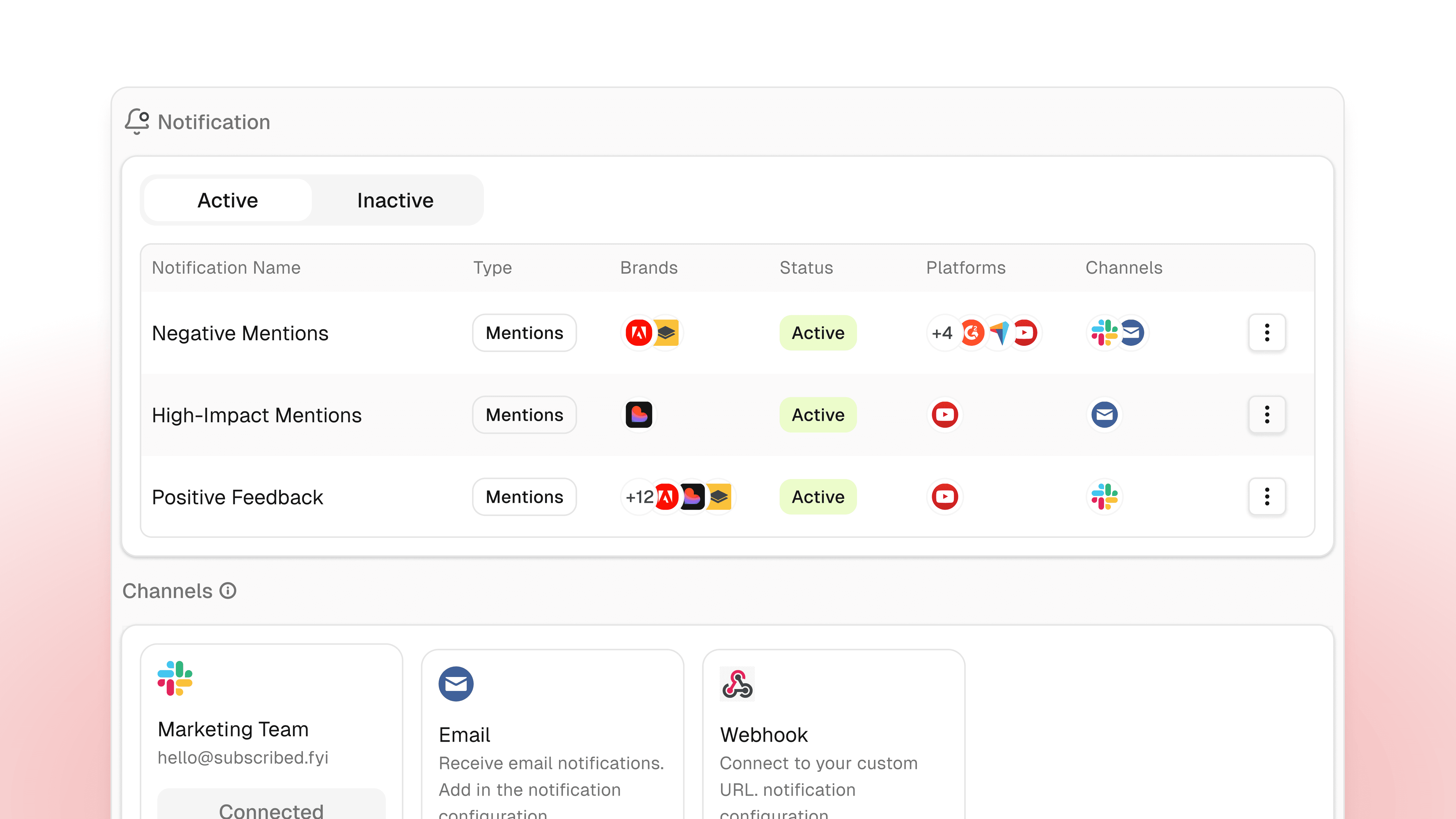Click the Active status badge for Negative Mentions
1456x819 pixels.
click(818, 333)
